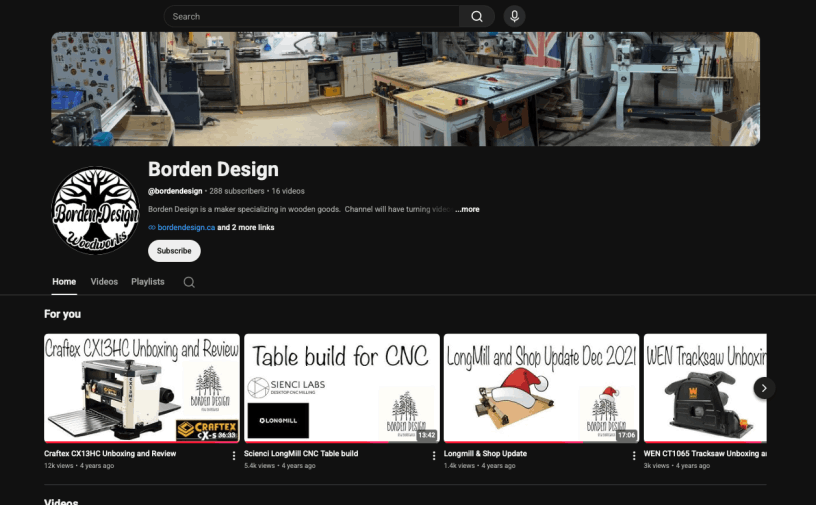Viewport: 816px width, 505px height.
Task: Open Craftex CX13HC Unboxing and Review title
Action: pyautogui.click(x=110, y=453)
